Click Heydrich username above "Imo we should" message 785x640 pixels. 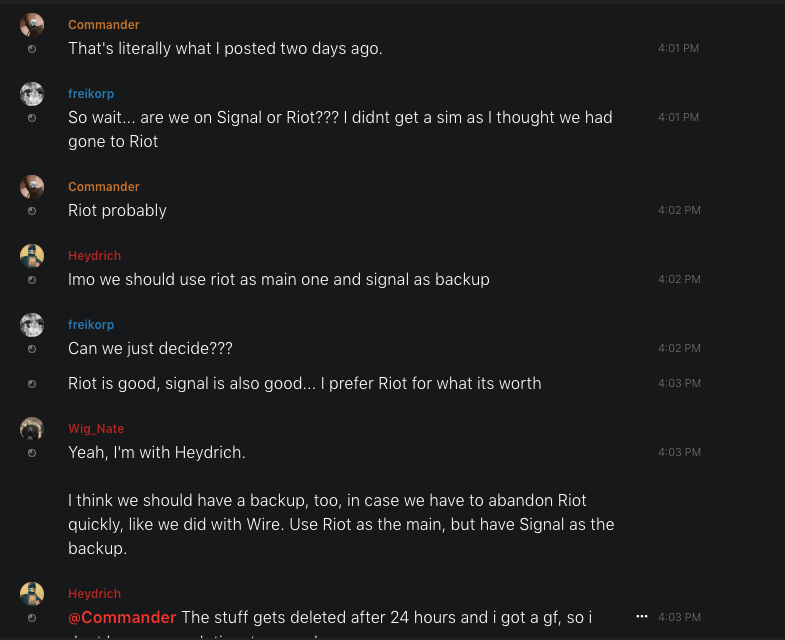(94, 256)
